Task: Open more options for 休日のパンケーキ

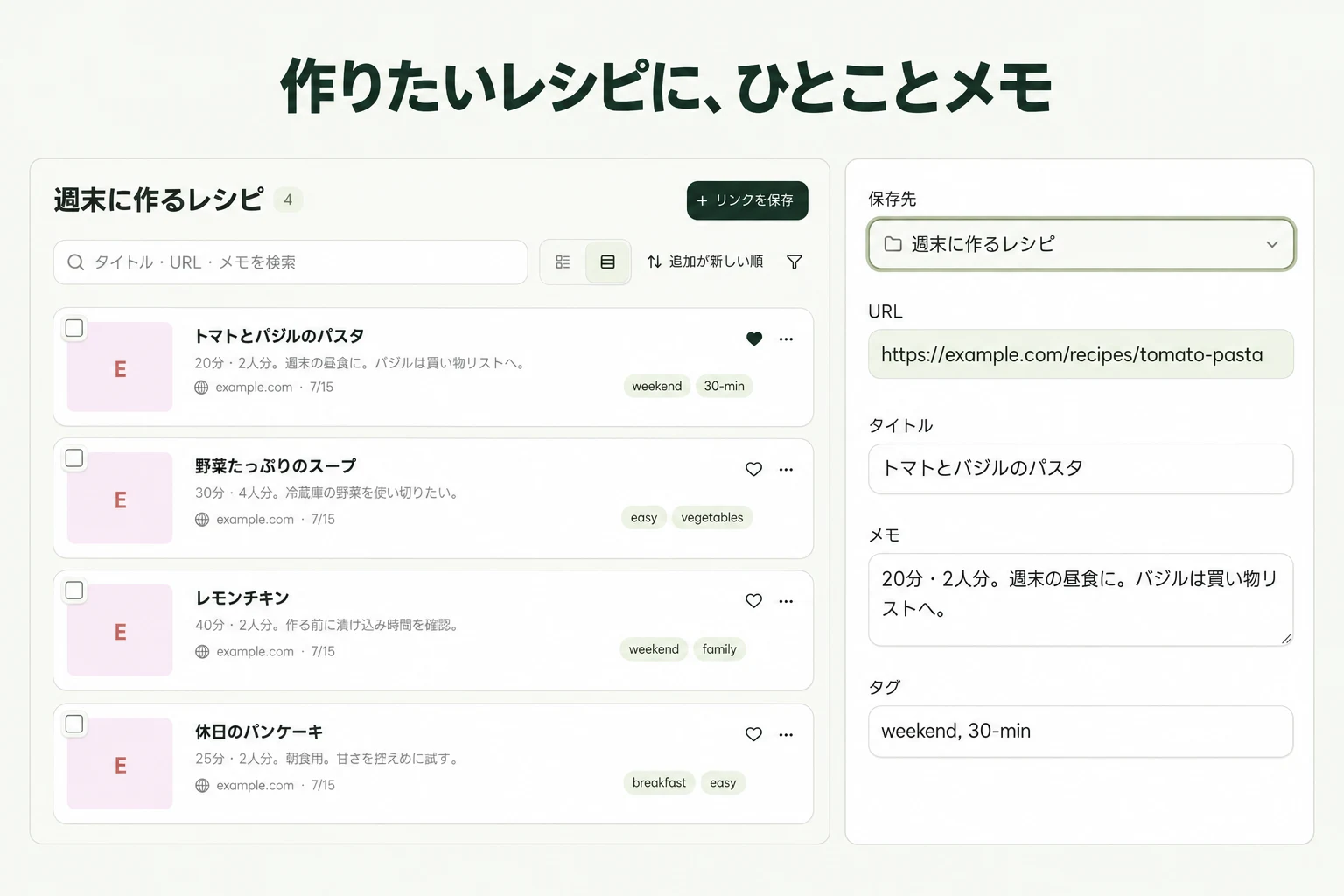Action: (x=786, y=734)
